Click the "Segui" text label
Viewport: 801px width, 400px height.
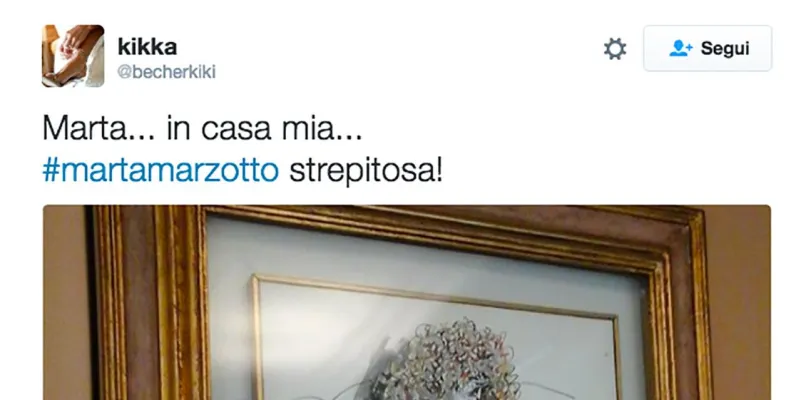pyautogui.click(x=725, y=49)
